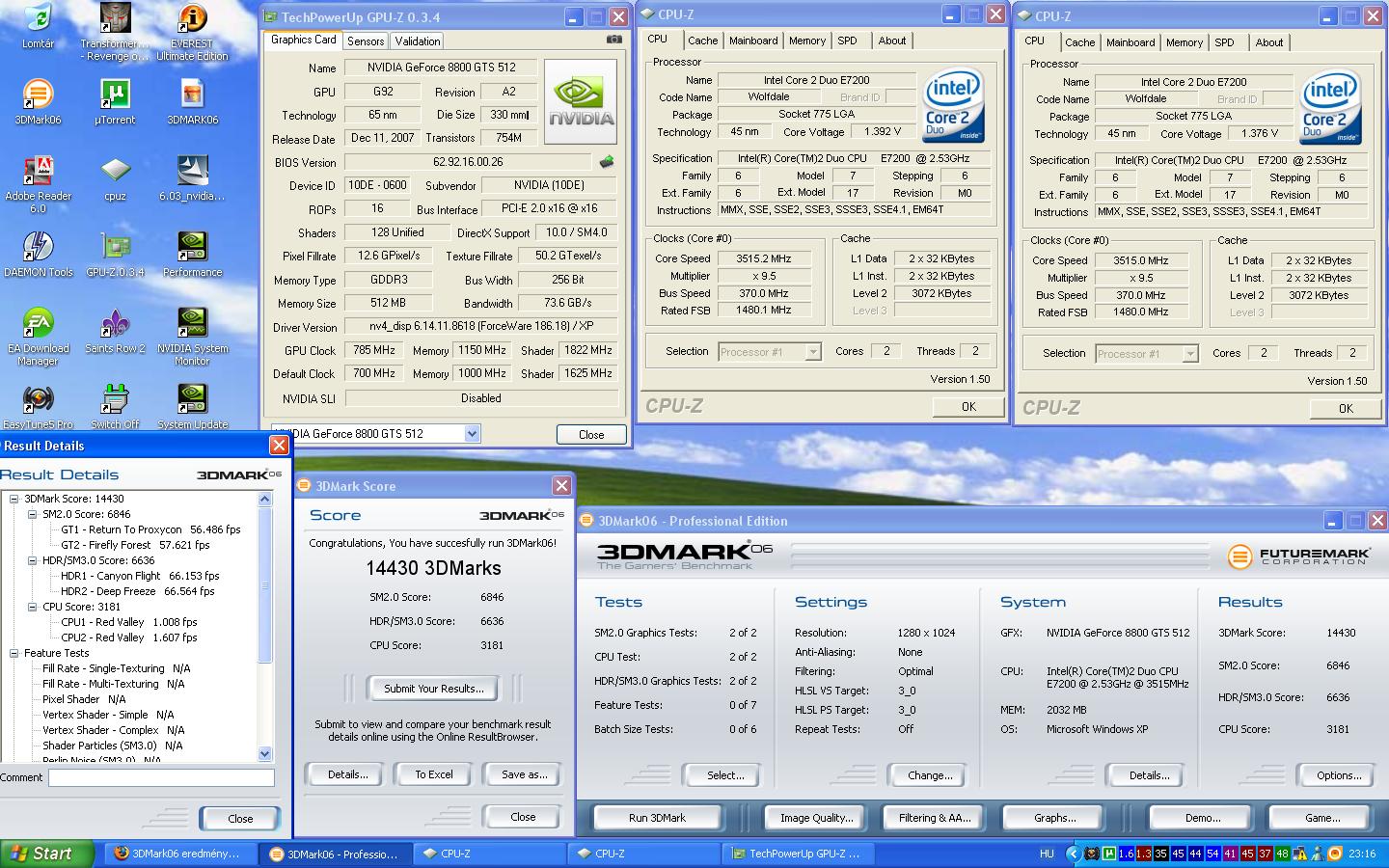This screenshot has height=868, width=1389.
Task: Click the GPU-Z screenshot camera icon
Action: point(613,40)
